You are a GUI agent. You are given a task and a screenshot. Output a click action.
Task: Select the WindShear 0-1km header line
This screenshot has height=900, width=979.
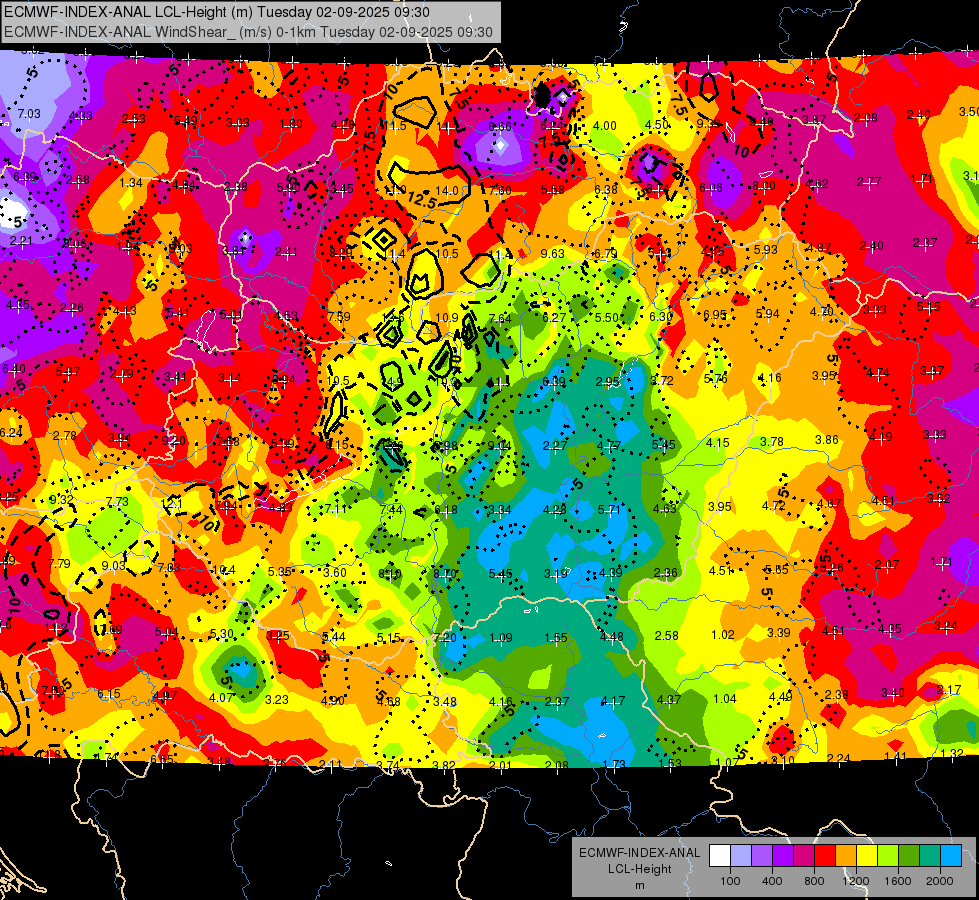point(248,32)
